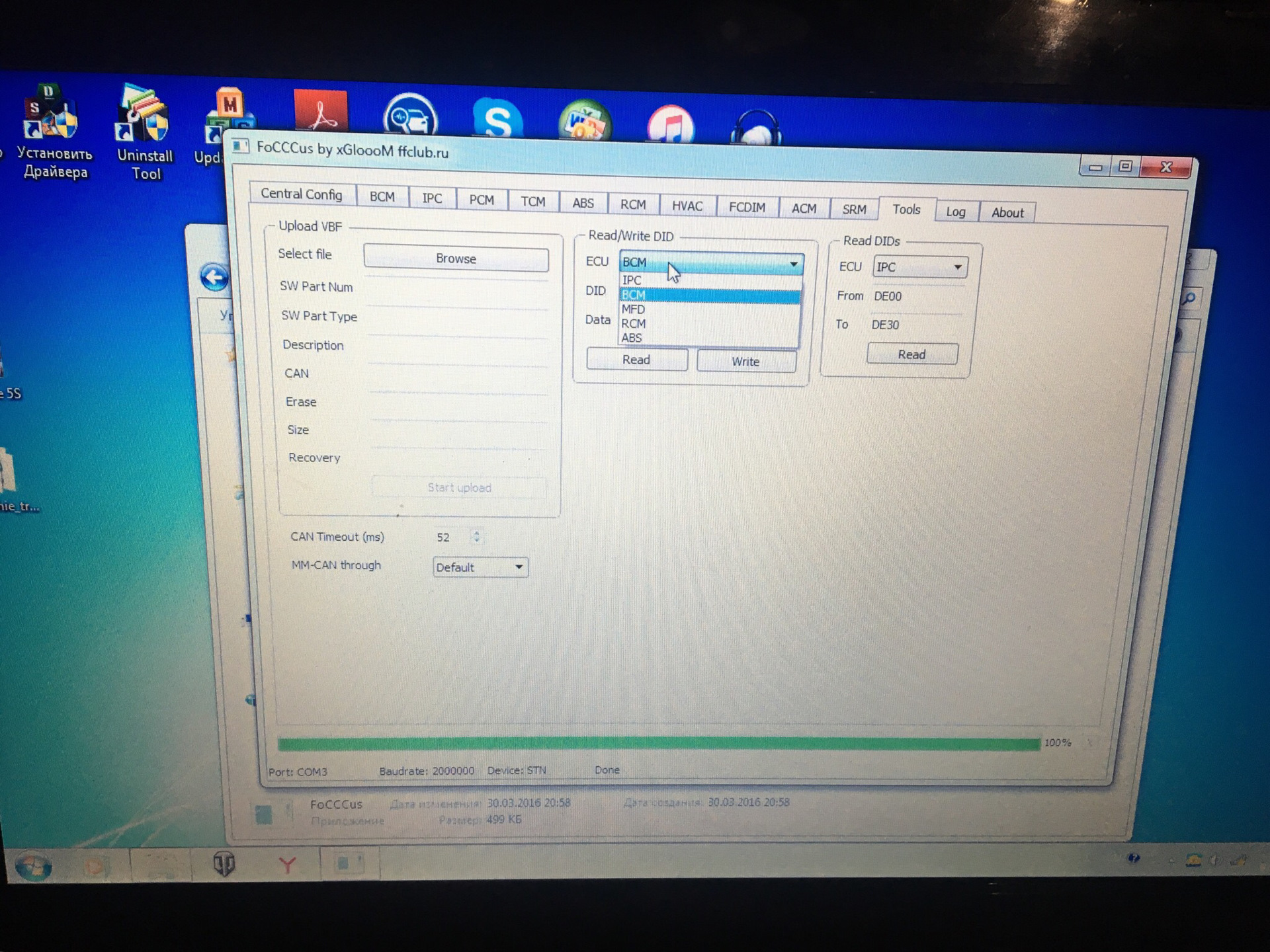Choose BCM from the ECU list
The image size is (1270, 952).
710,295
